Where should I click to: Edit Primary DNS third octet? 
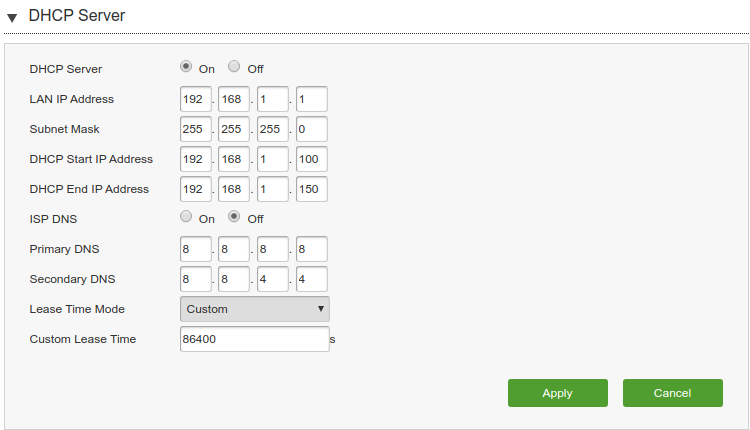(x=273, y=249)
